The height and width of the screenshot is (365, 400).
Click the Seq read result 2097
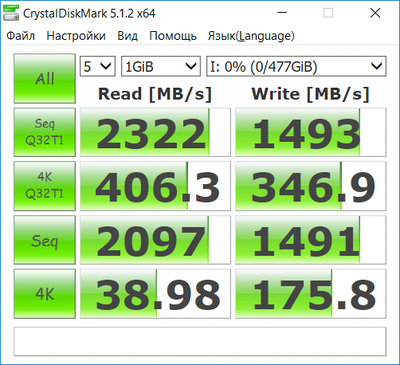(x=155, y=240)
